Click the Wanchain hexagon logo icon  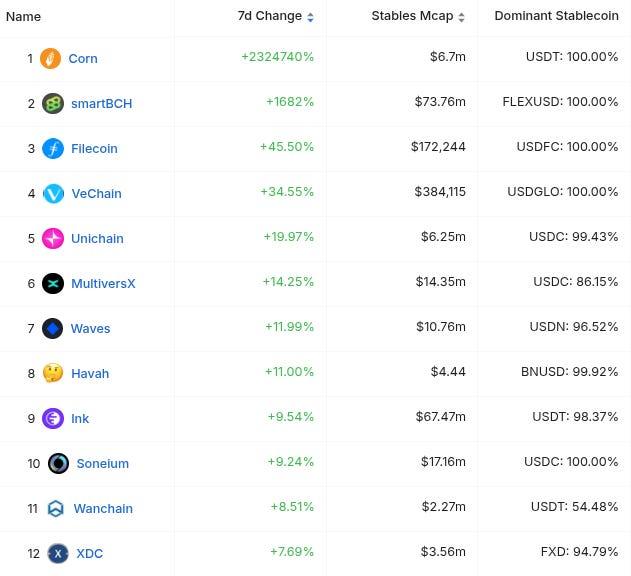tap(56, 508)
